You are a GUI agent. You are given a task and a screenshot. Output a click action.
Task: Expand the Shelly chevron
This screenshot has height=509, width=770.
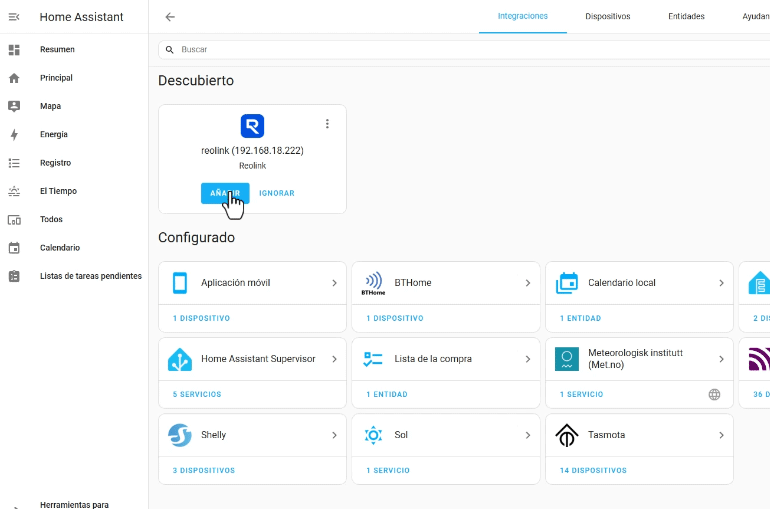[x=334, y=435]
